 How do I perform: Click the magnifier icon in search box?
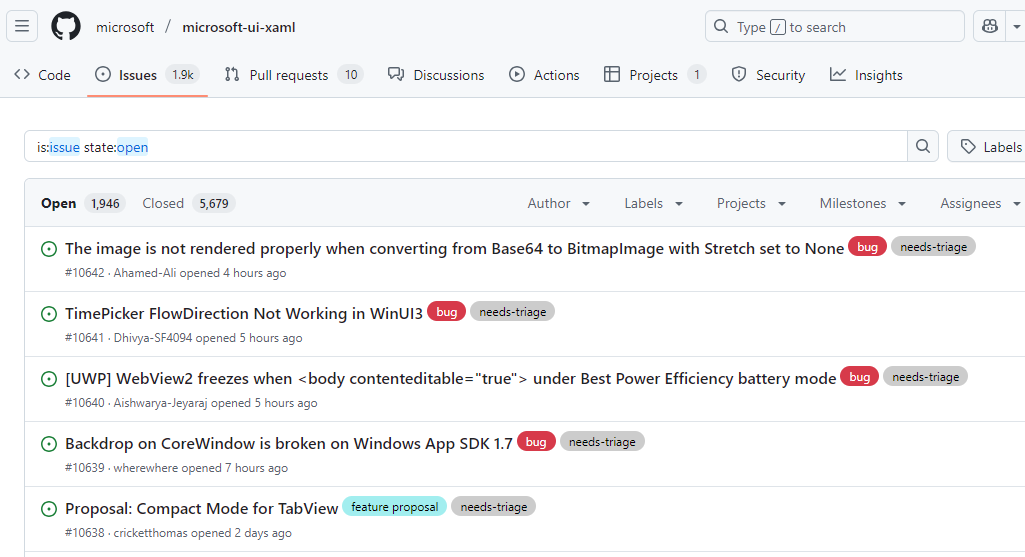[x=721, y=27]
